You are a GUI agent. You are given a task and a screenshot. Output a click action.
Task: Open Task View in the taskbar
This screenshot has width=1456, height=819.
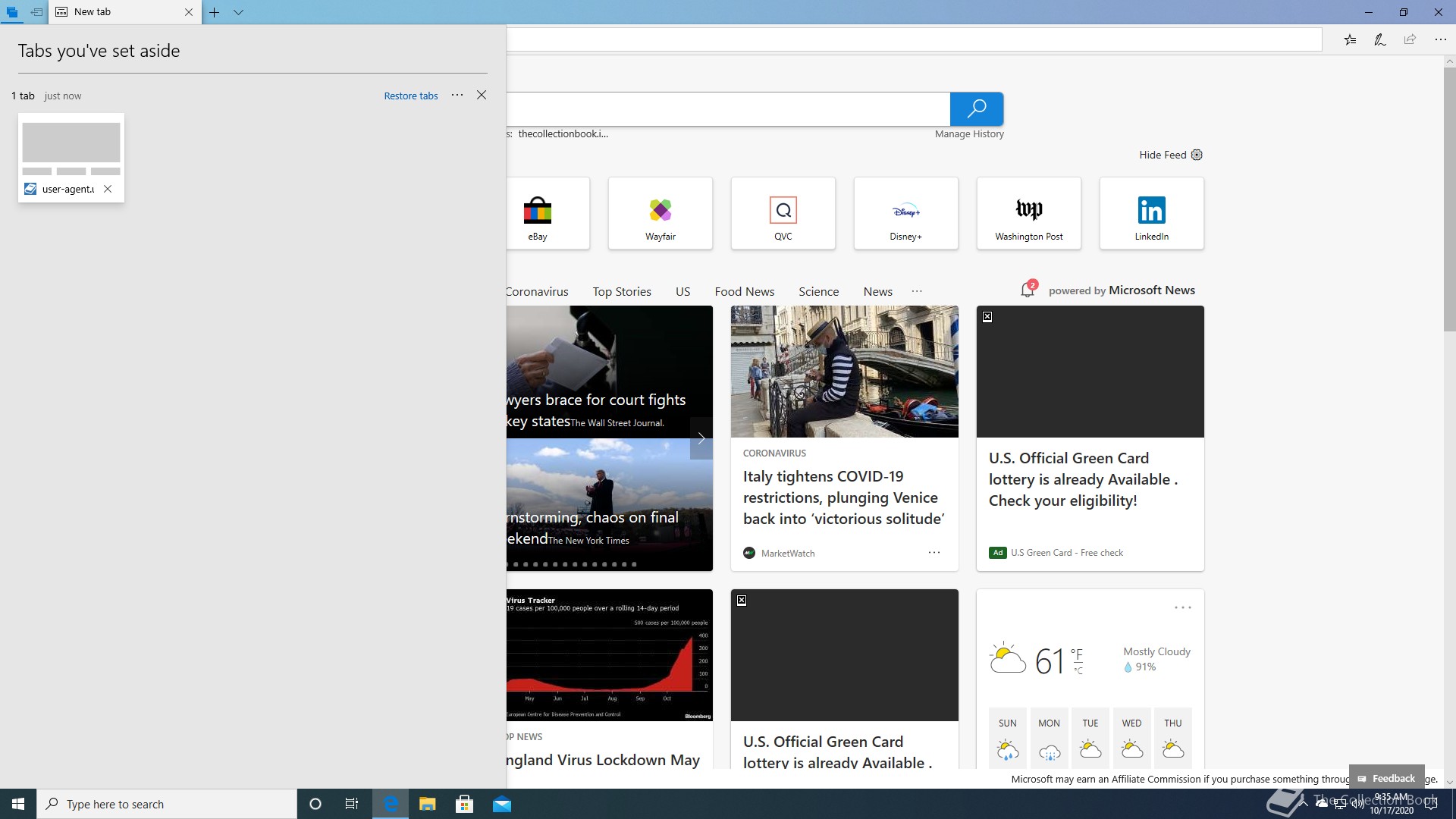352,804
